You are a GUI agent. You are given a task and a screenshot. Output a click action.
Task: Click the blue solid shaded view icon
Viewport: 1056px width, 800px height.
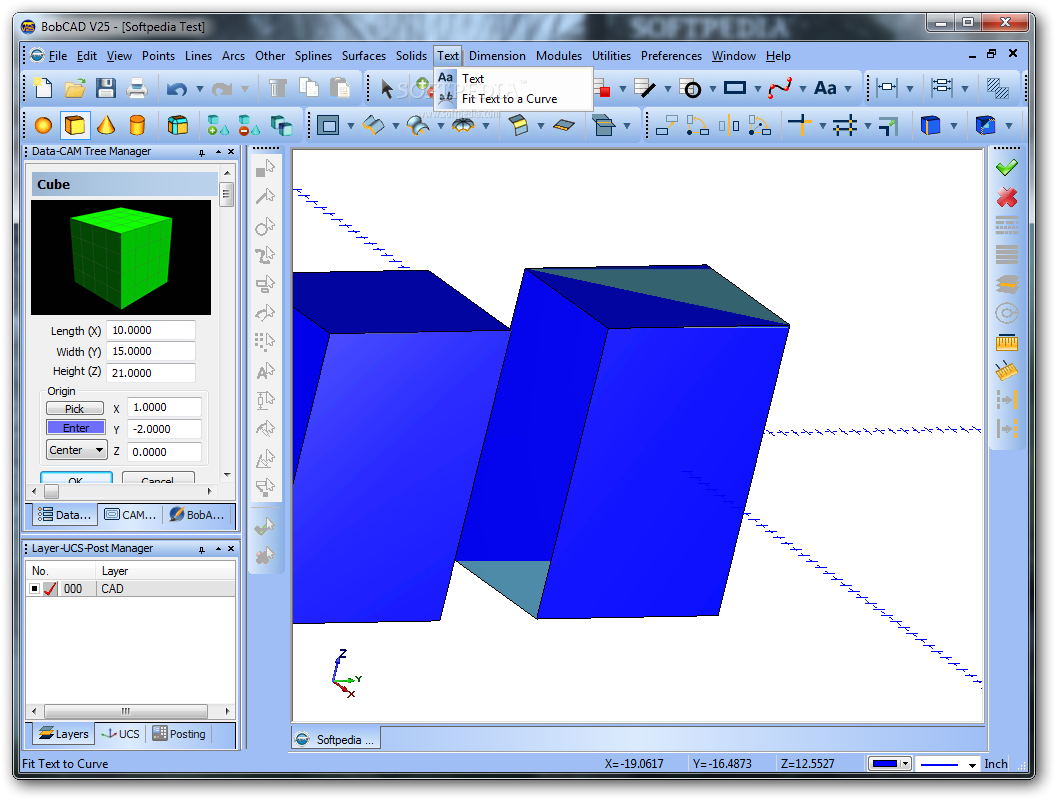tap(930, 125)
